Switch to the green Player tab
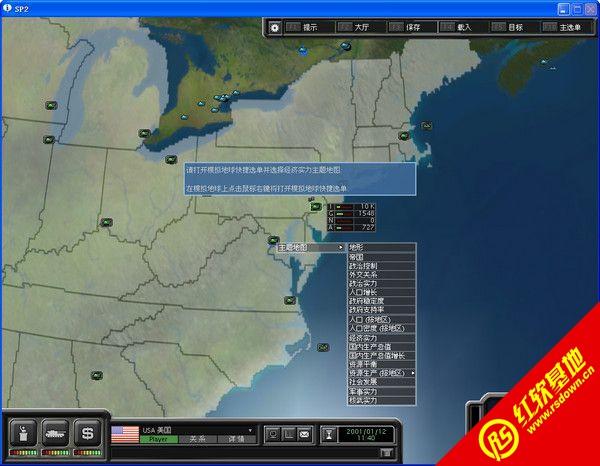This screenshot has width=600, height=466. pyautogui.click(x=159, y=439)
